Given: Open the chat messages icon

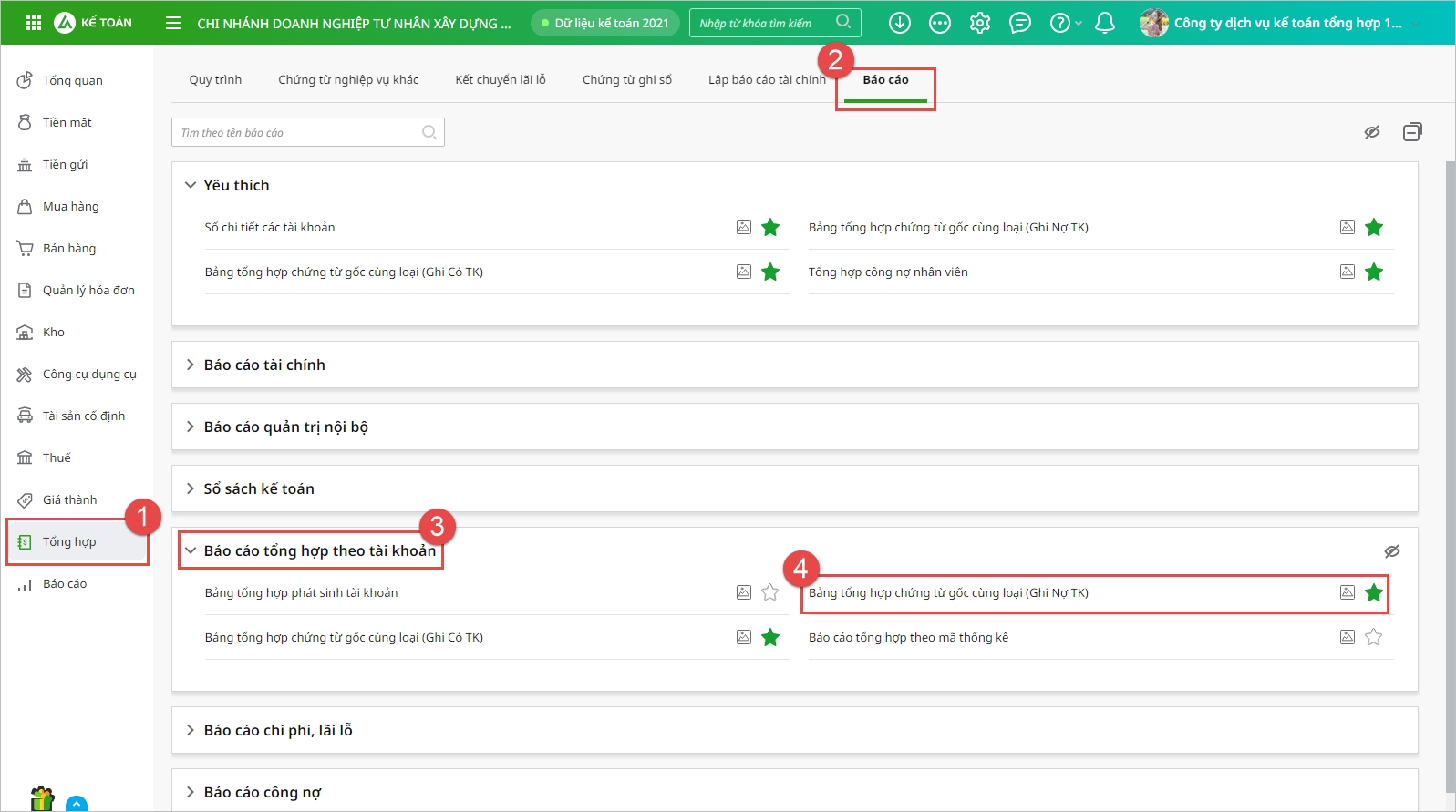Looking at the screenshot, I should pos(1020,23).
